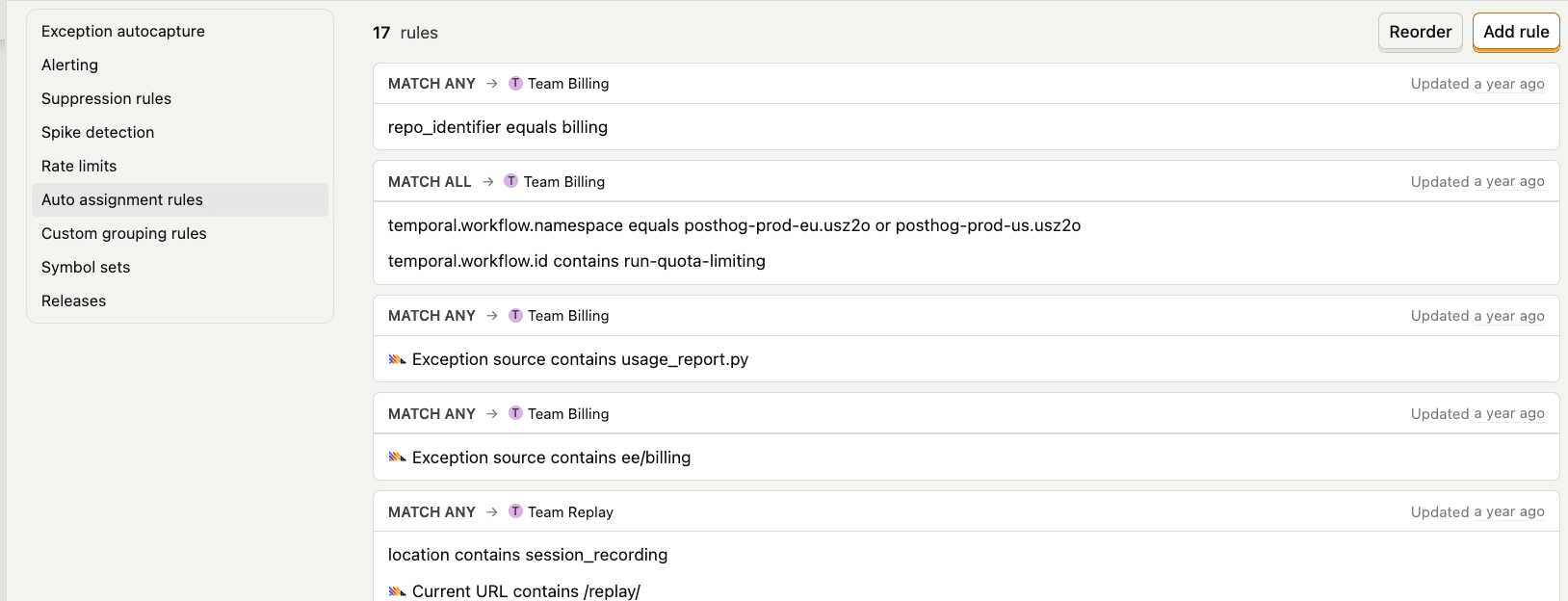
Task: Click "location contains session_recording" condition
Action: (528, 555)
